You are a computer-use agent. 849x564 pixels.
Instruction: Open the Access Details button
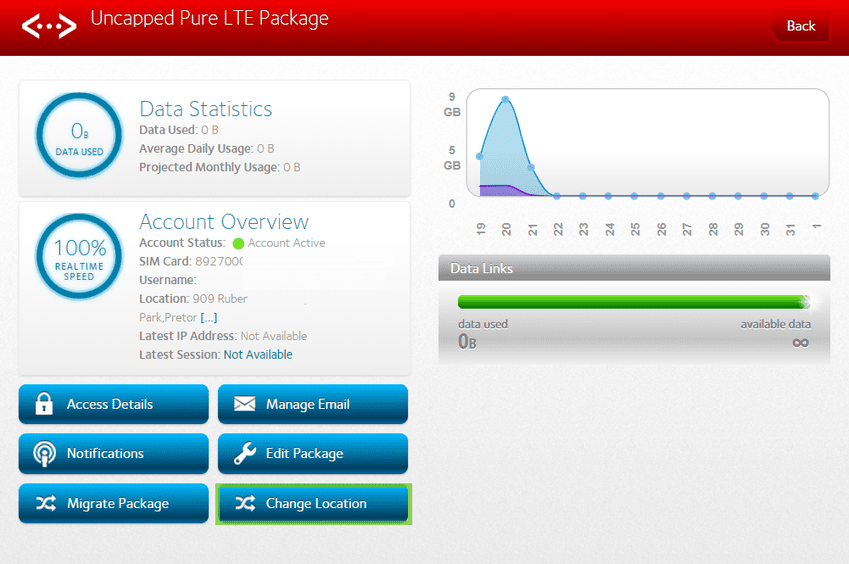(x=114, y=404)
